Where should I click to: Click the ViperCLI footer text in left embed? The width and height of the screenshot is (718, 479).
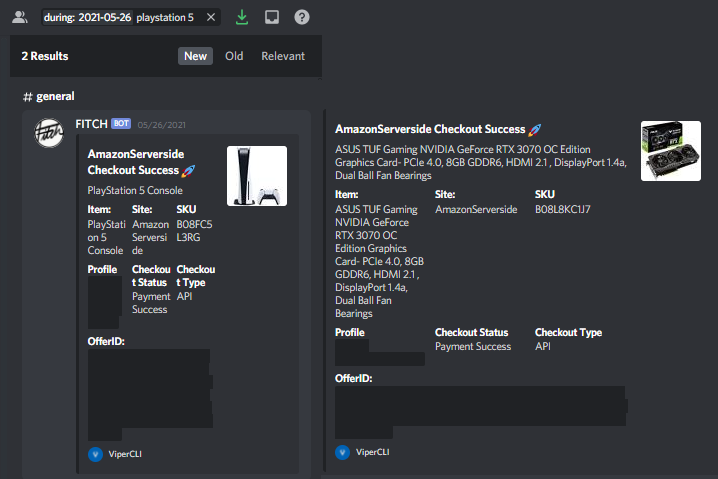[x=125, y=454]
